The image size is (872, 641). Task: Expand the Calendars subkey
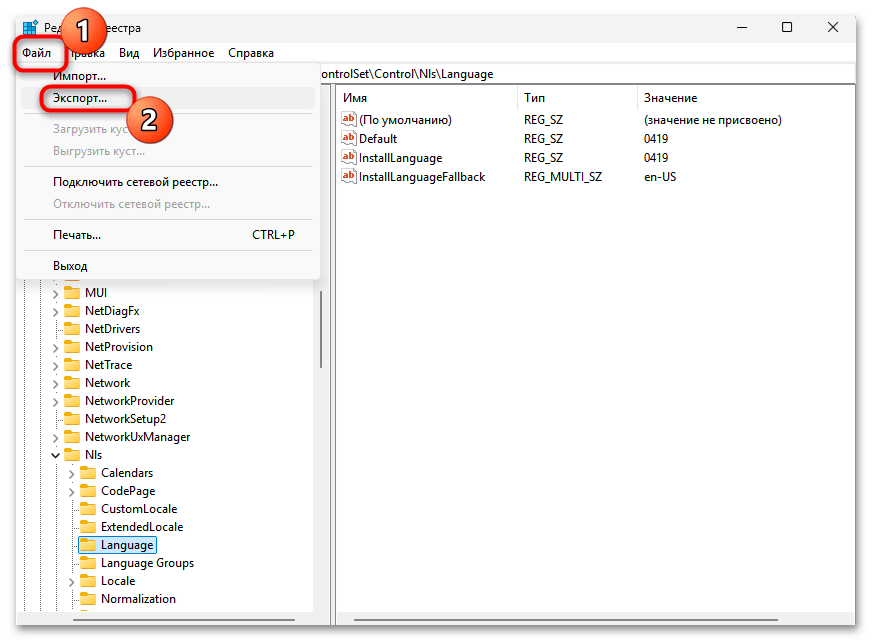[x=72, y=473]
